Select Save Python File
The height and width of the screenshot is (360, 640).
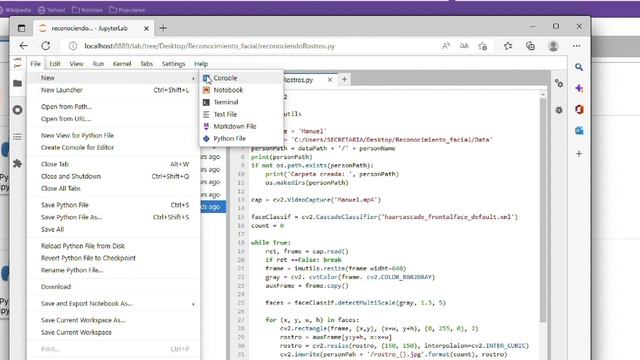point(114,205)
